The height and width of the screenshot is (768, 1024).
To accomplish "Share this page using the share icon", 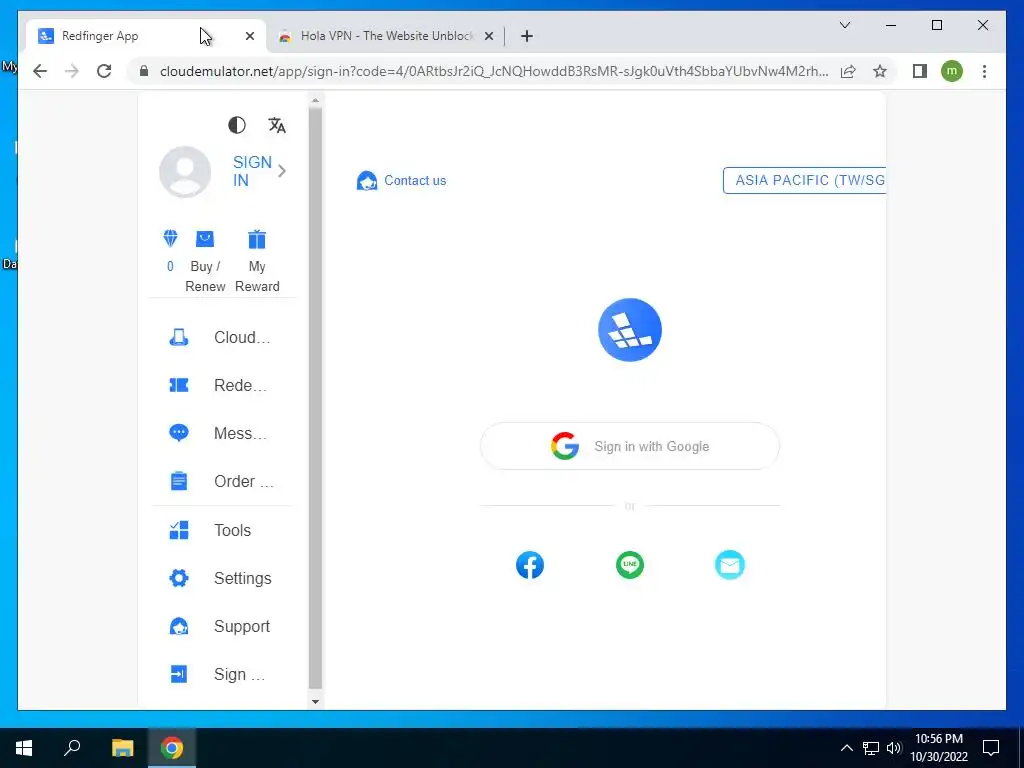I will click(848, 71).
